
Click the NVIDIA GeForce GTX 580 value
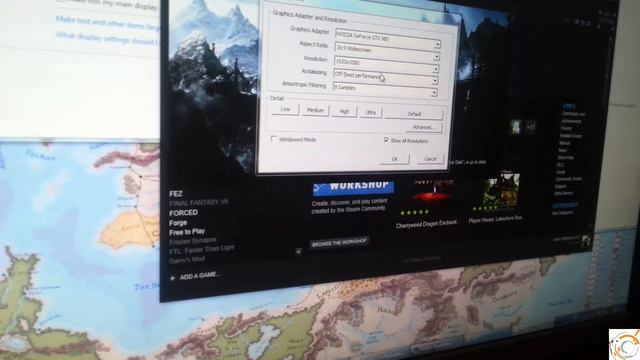[x=362, y=36]
